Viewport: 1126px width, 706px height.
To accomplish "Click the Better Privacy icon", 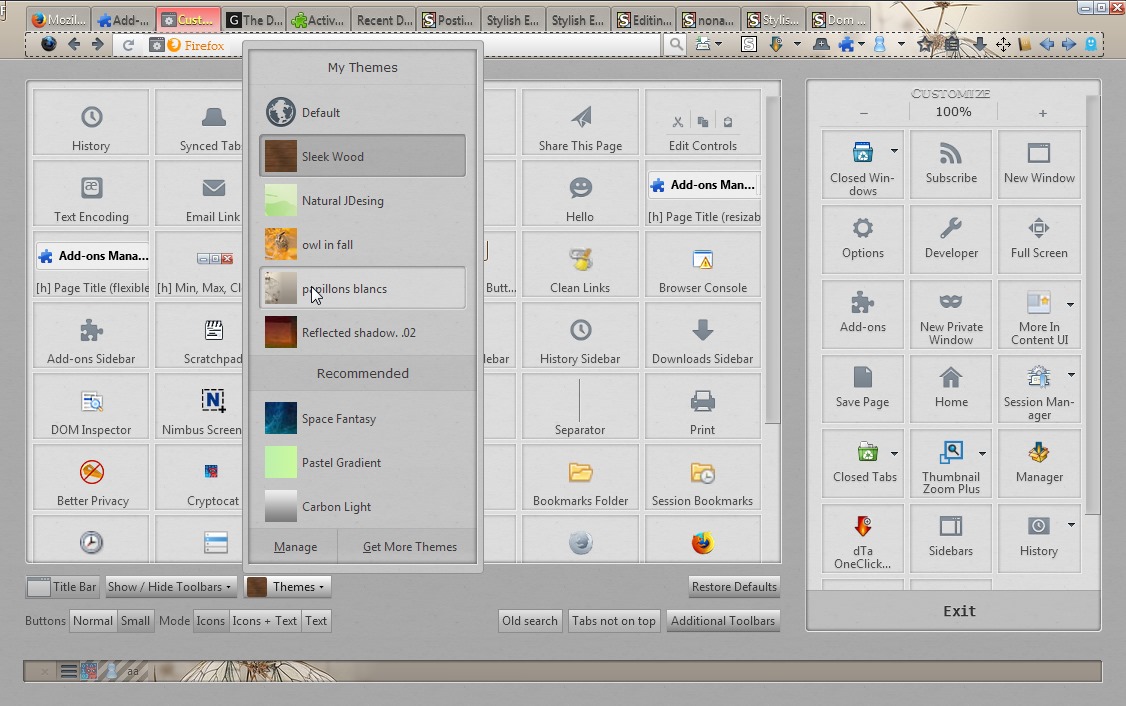I will point(90,477).
